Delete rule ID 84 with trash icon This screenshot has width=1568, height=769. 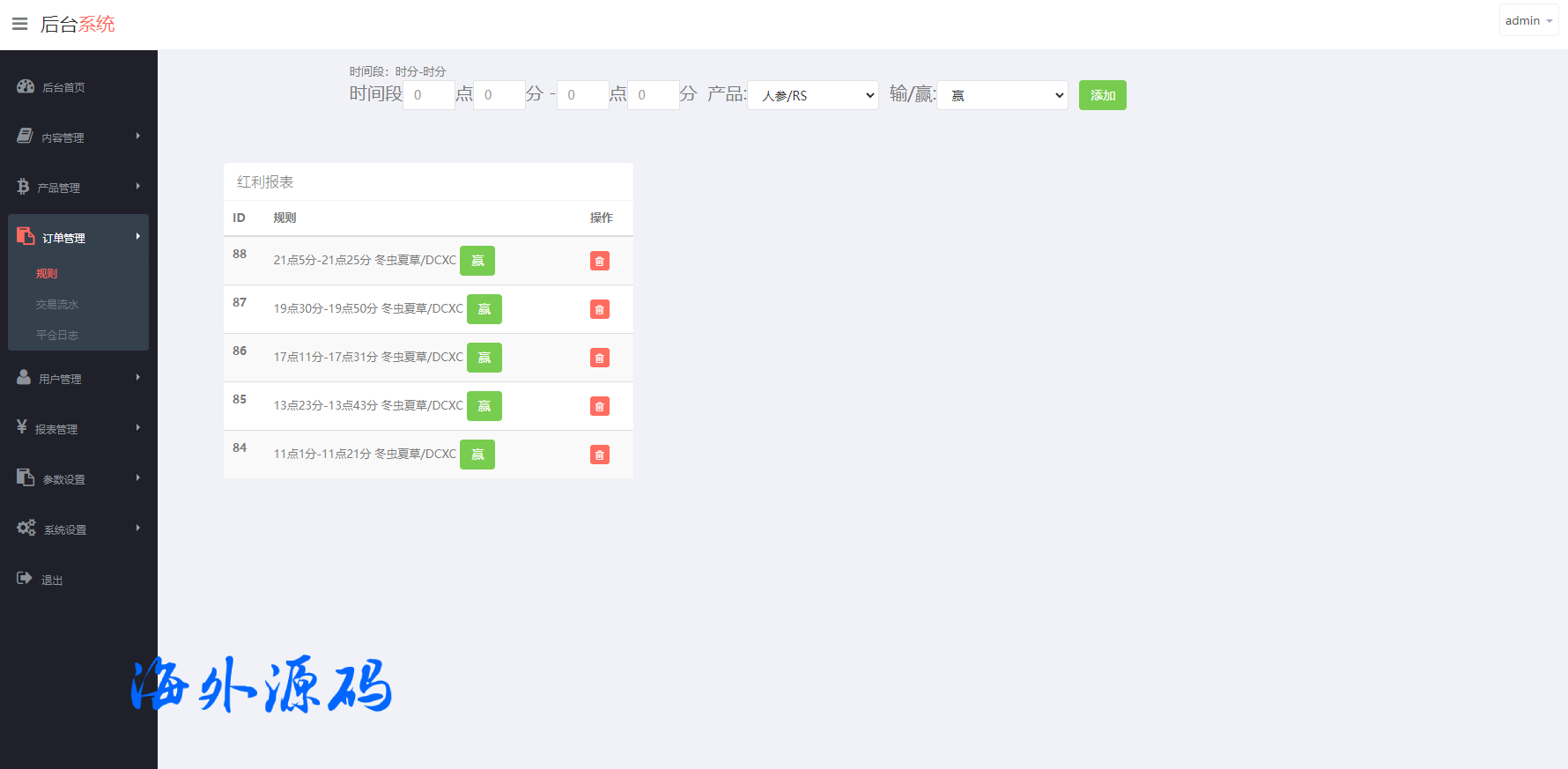click(x=599, y=455)
